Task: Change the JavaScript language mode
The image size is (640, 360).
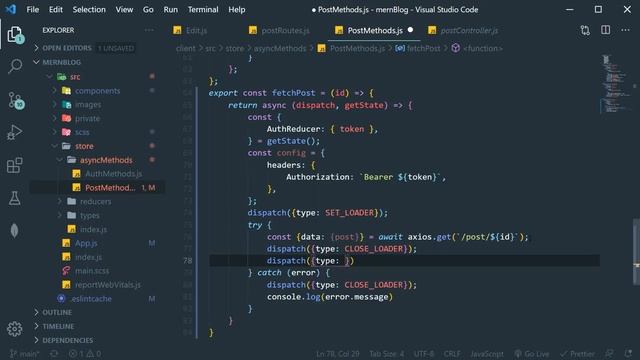Action: point(486,354)
